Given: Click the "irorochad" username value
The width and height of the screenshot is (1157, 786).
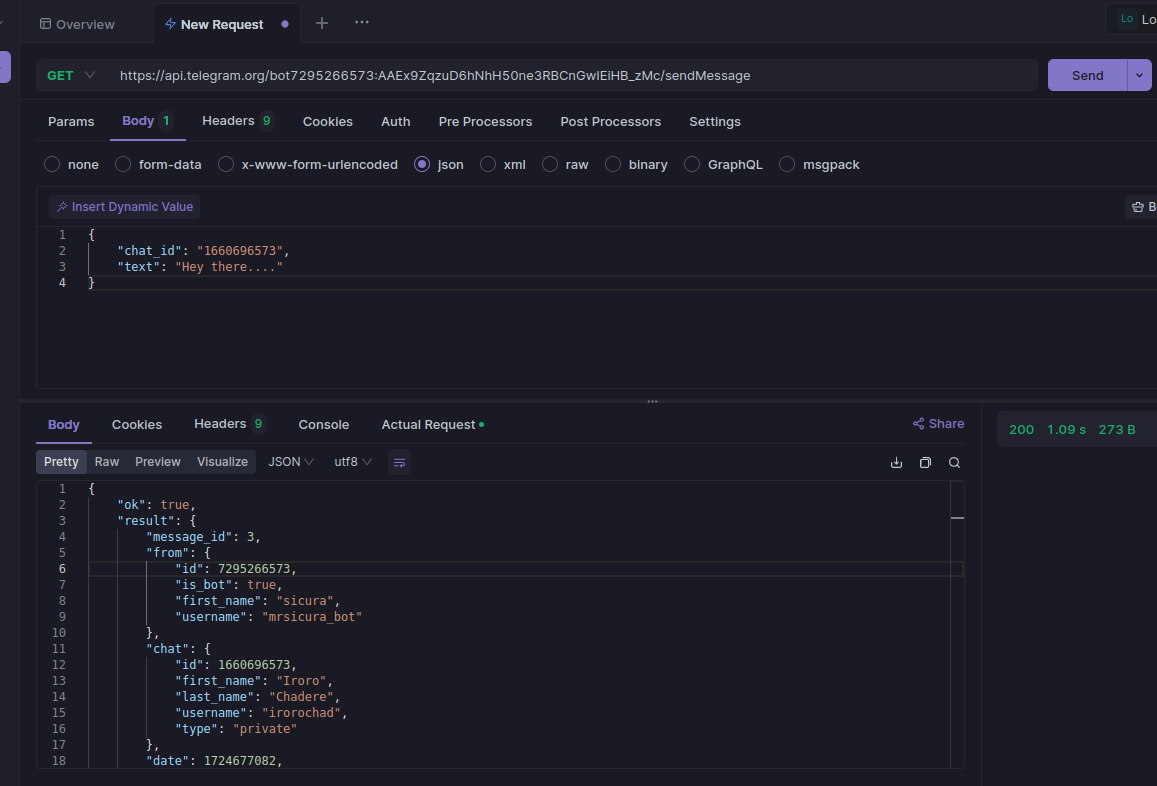Looking at the screenshot, I should [301, 713].
